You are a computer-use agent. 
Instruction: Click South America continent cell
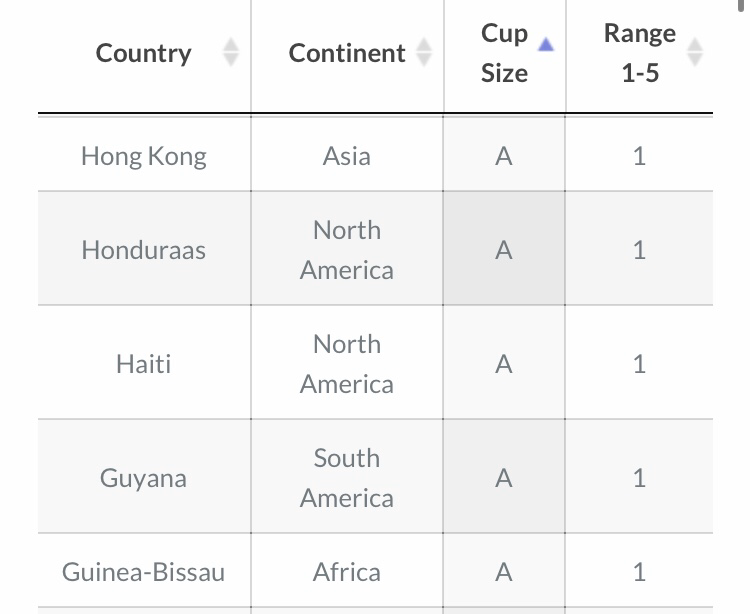pos(347,477)
